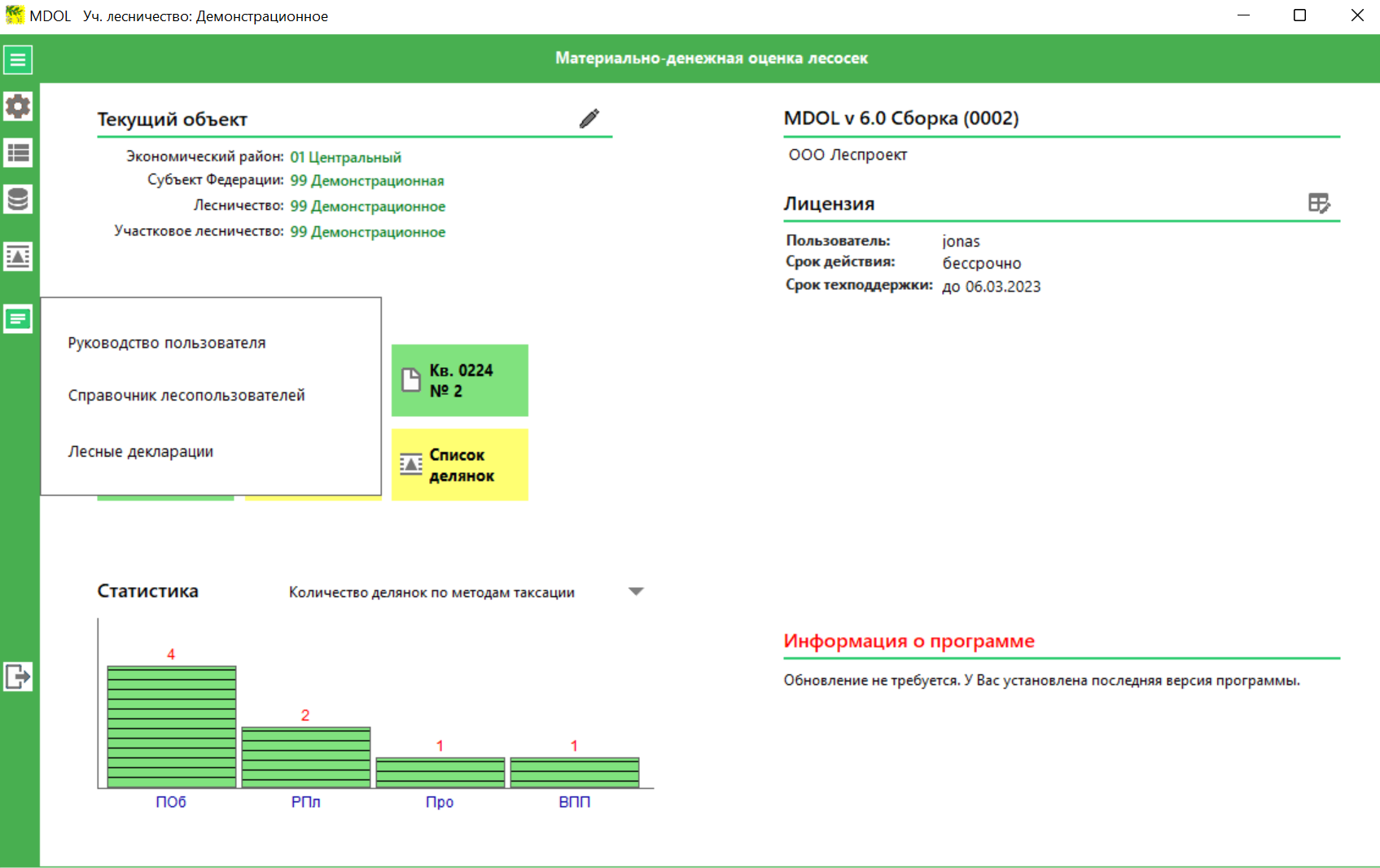
Task: Open the plot list image sidebar icon
Action: (18, 256)
